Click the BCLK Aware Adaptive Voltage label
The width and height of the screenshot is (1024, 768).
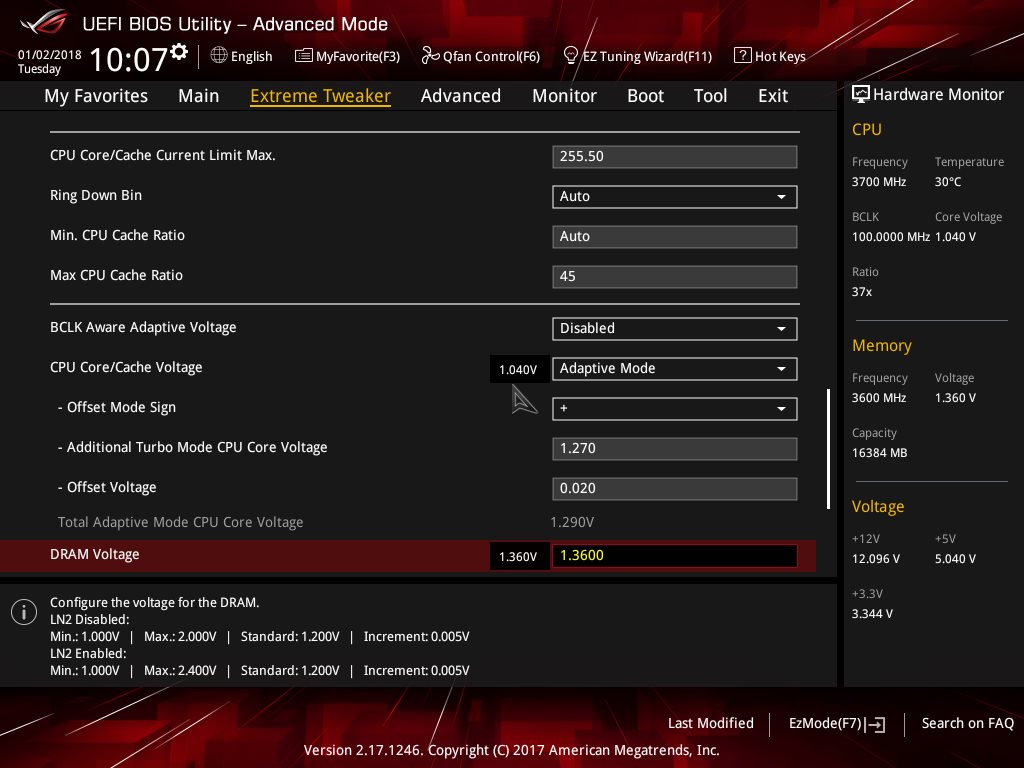143,327
